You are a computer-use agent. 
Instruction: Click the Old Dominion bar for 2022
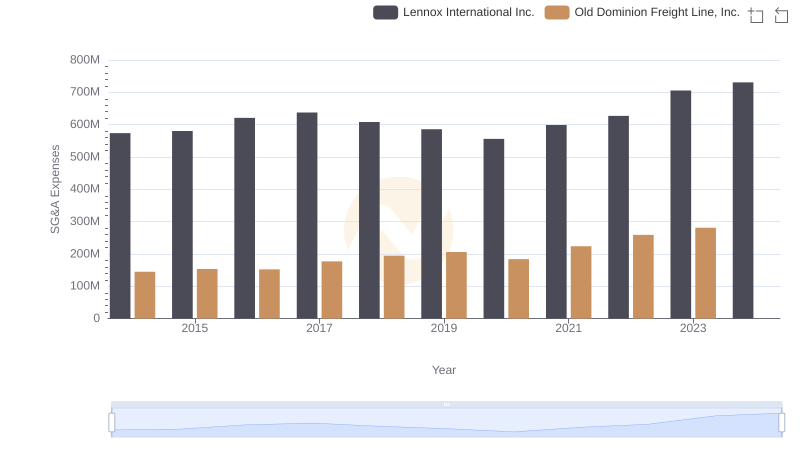643,277
